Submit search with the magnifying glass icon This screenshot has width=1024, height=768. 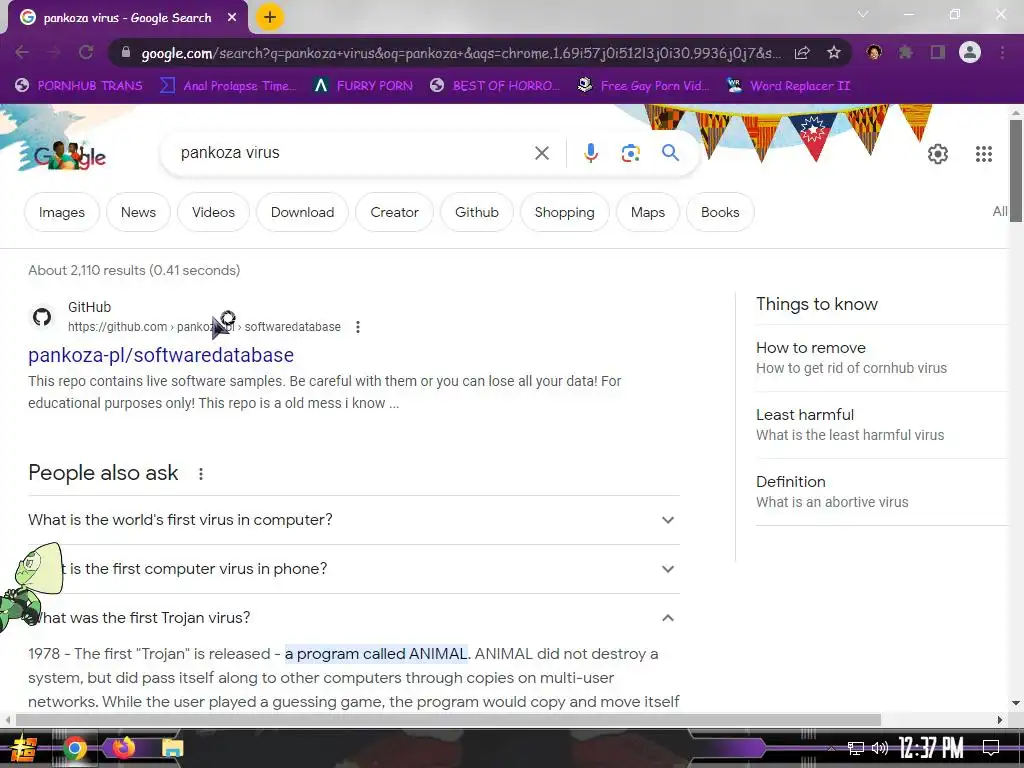point(670,153)
